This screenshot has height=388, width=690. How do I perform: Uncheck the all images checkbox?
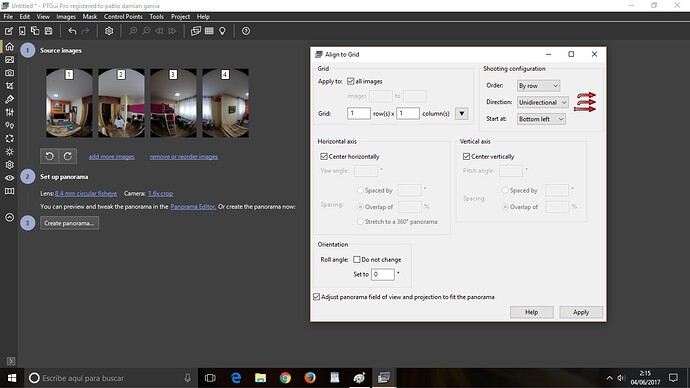351,81
